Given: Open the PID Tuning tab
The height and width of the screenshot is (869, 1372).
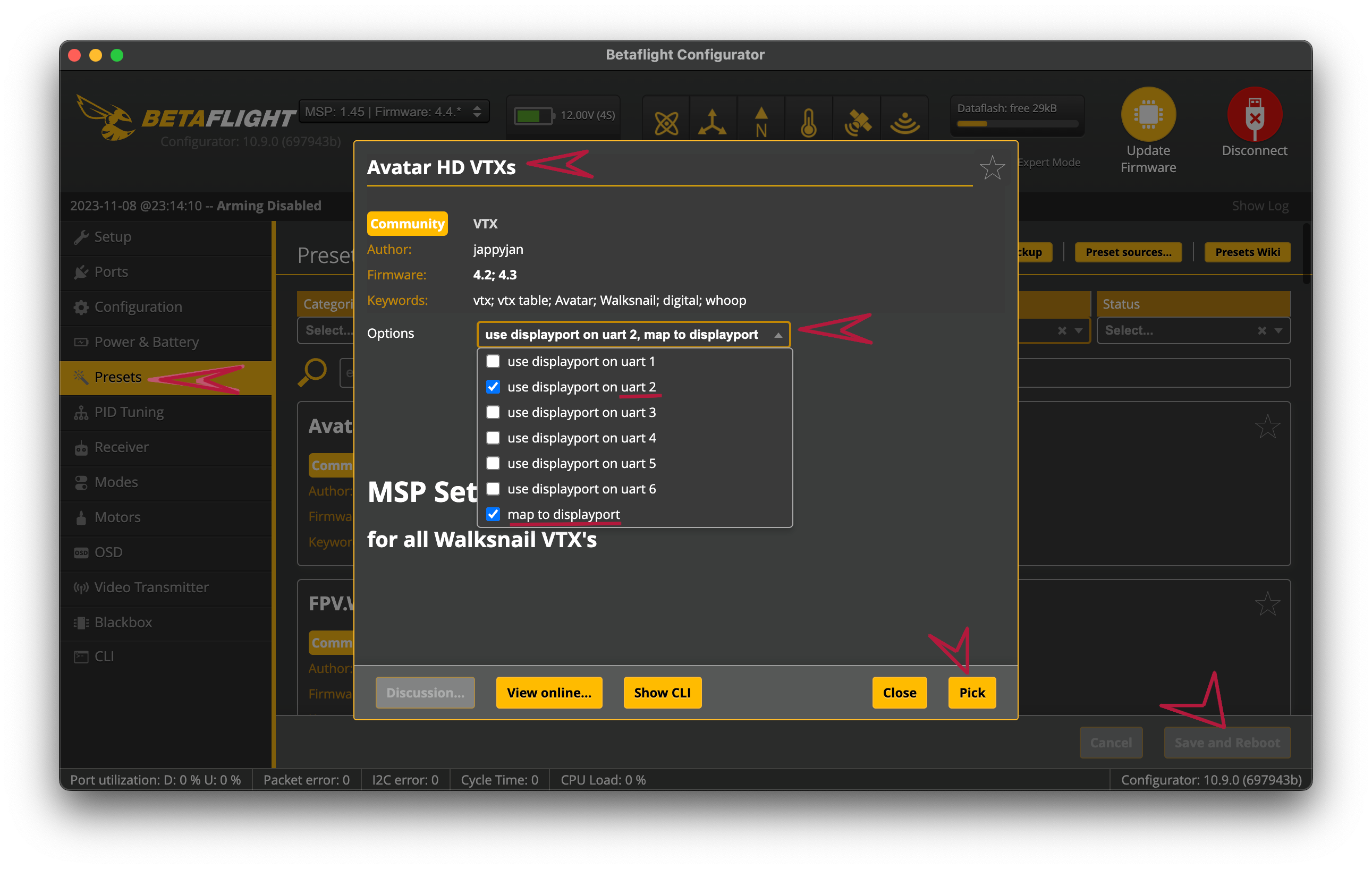Looking at the screenshot, I should pyautogui.click(x=166, y=412).
